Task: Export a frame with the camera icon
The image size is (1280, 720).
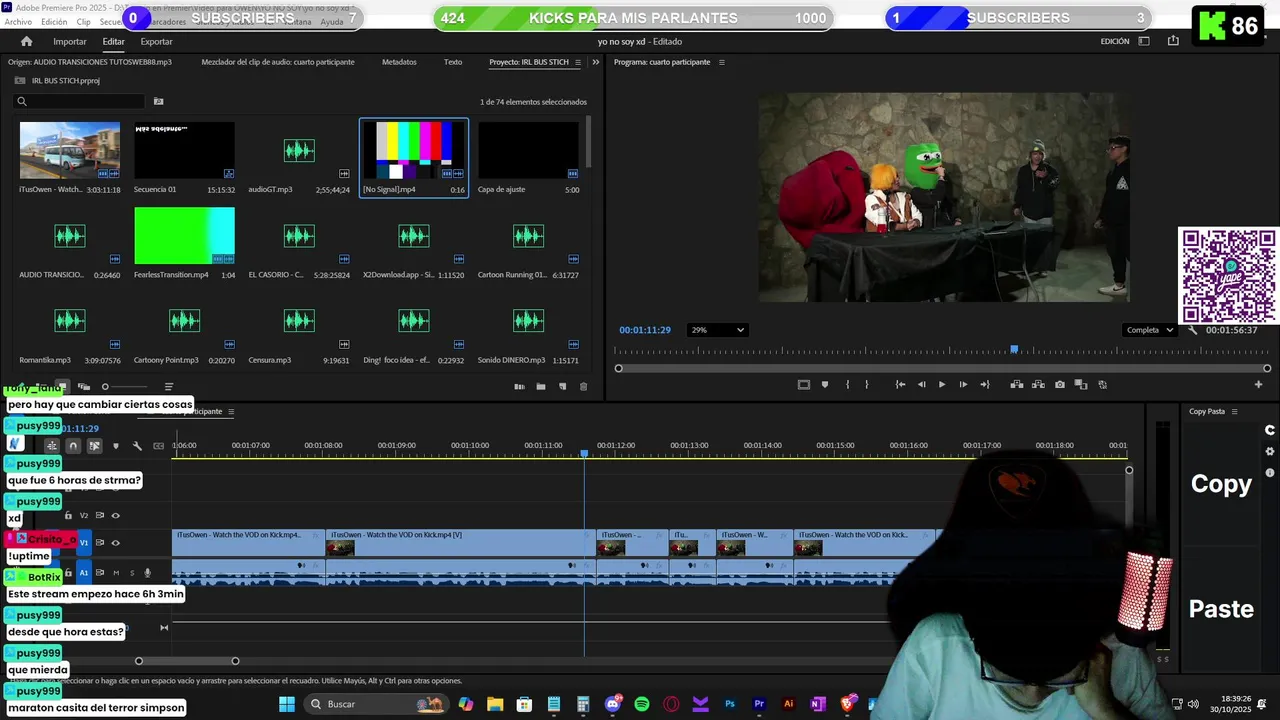Action: click(1060, 384)
